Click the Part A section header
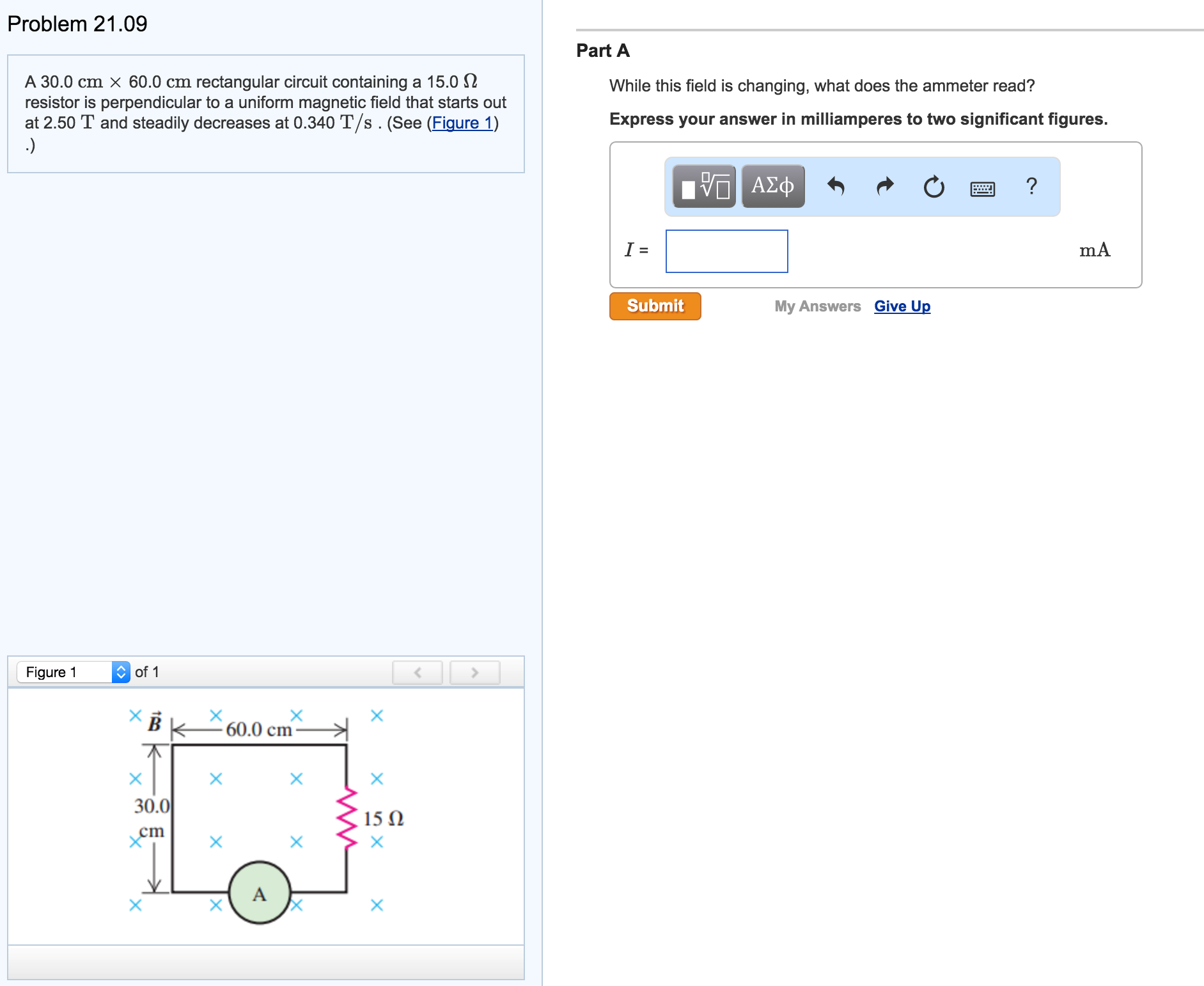 pyautogui.click(x=602, y=51)
